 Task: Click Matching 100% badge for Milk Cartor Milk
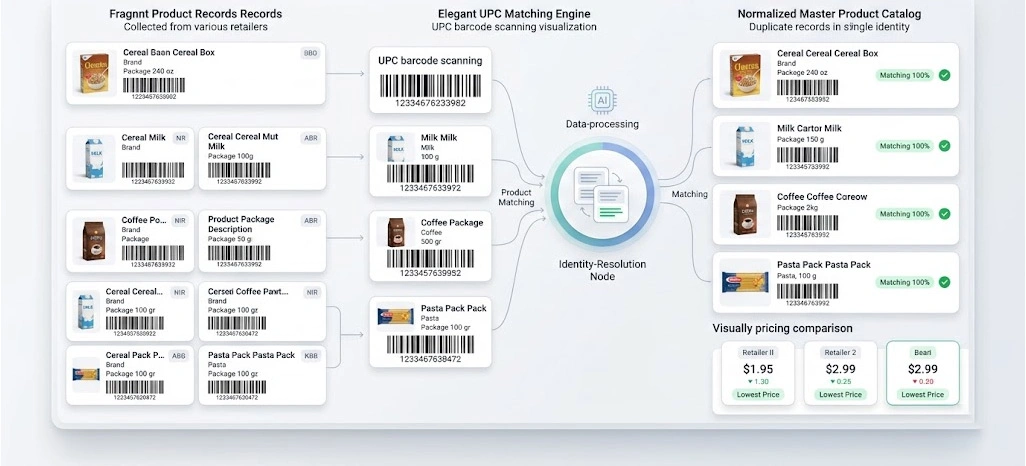(x=904, y=146)
